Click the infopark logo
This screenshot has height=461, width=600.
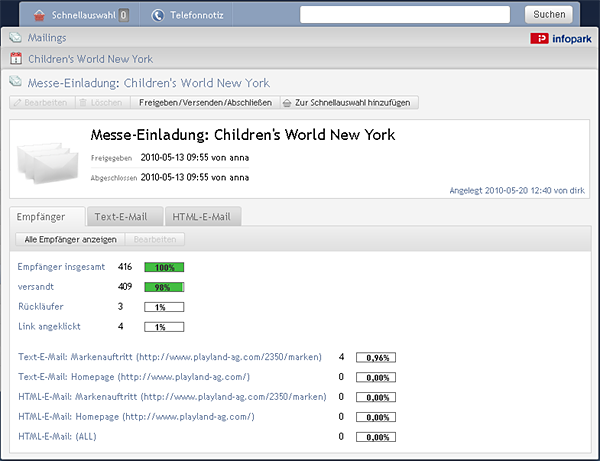(561, 39)
